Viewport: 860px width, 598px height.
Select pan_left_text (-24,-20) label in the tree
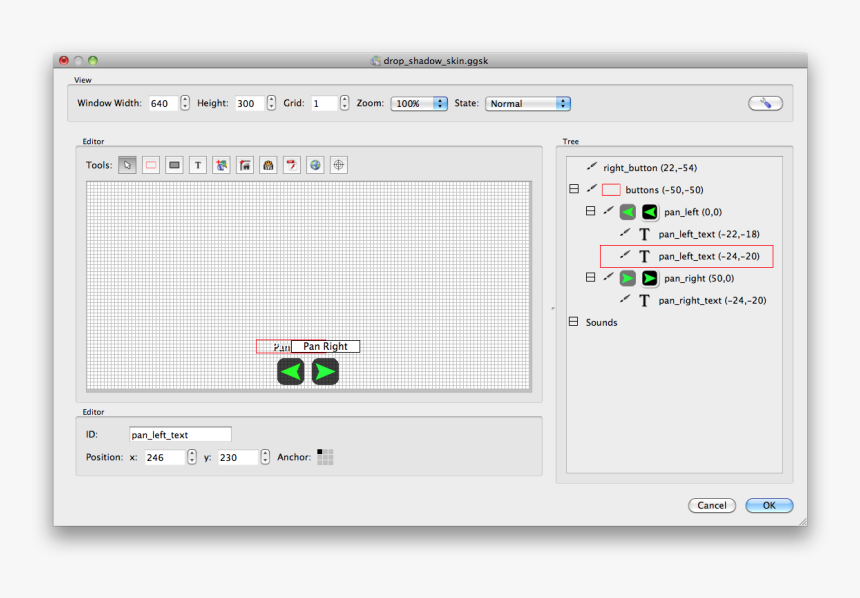(x=709, y=256)
